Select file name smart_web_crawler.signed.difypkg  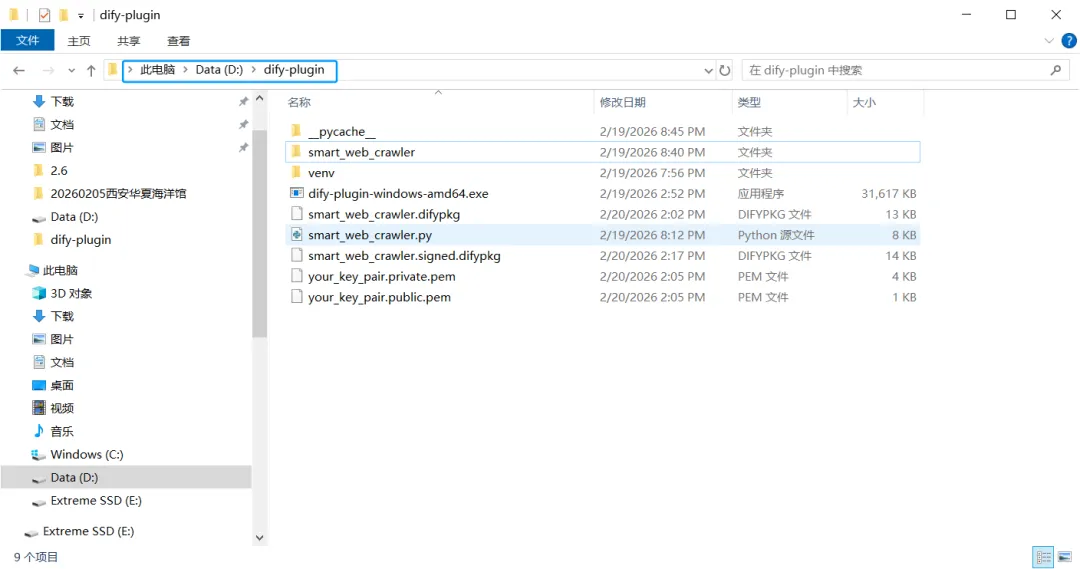[404, 256]
